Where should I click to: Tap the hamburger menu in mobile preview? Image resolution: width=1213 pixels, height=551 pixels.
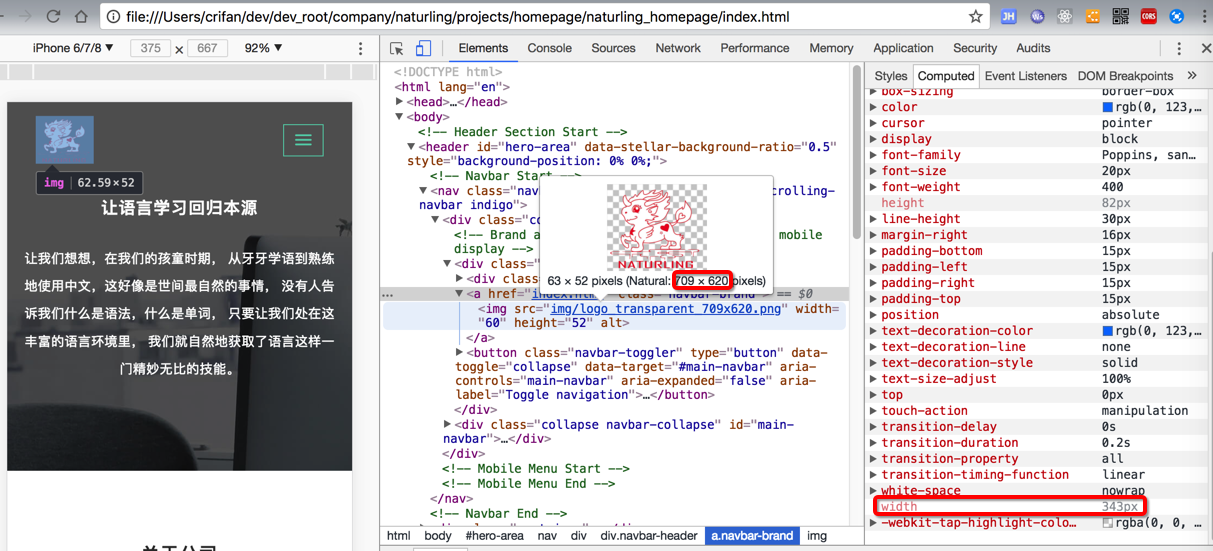pos(303,140)
